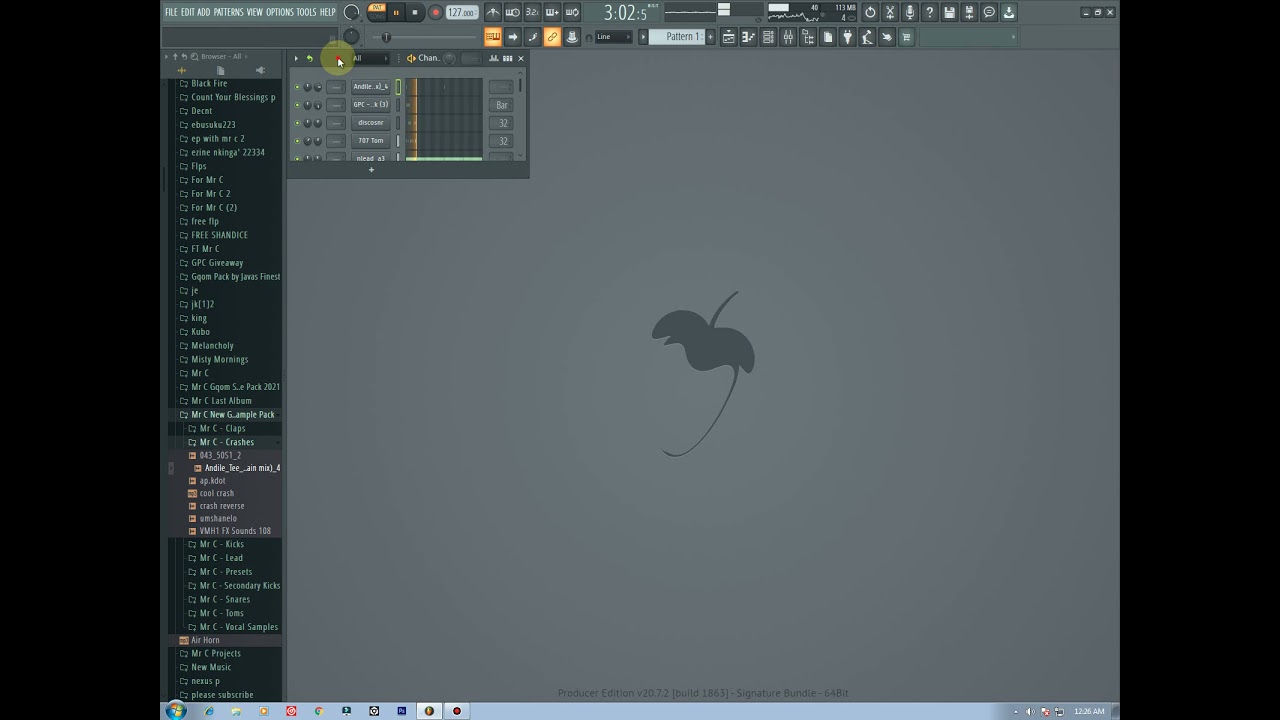The width and height of the screenshot is (1280, 720).
Task: Click the graph editor icon in channel rack
Action: coord(493,58)
